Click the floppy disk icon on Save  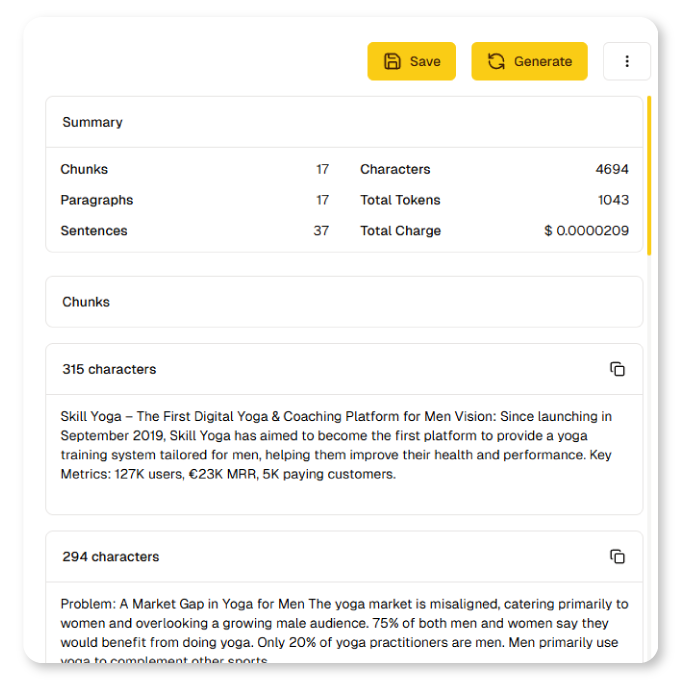[x=393, y=61]
